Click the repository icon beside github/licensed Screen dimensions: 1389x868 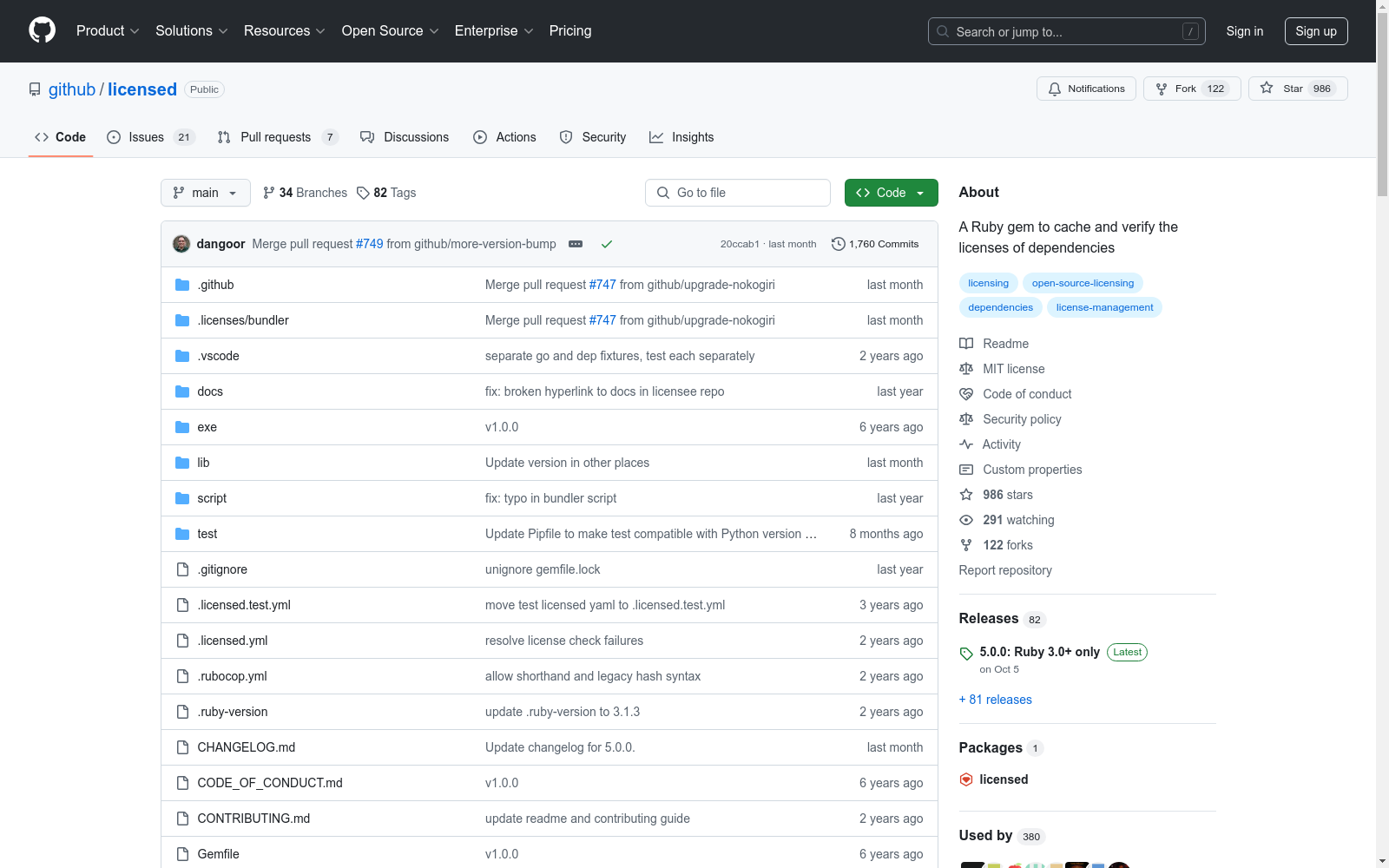35,89
